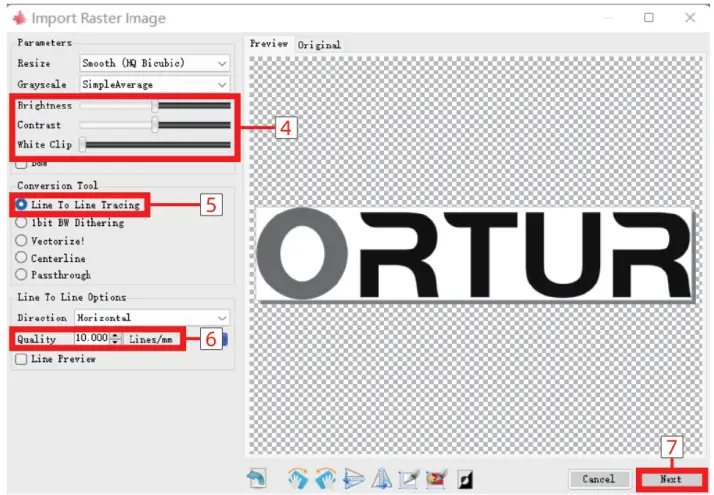
Task: Choose the Passthrough radio button
Action: (x=21, y=275)
